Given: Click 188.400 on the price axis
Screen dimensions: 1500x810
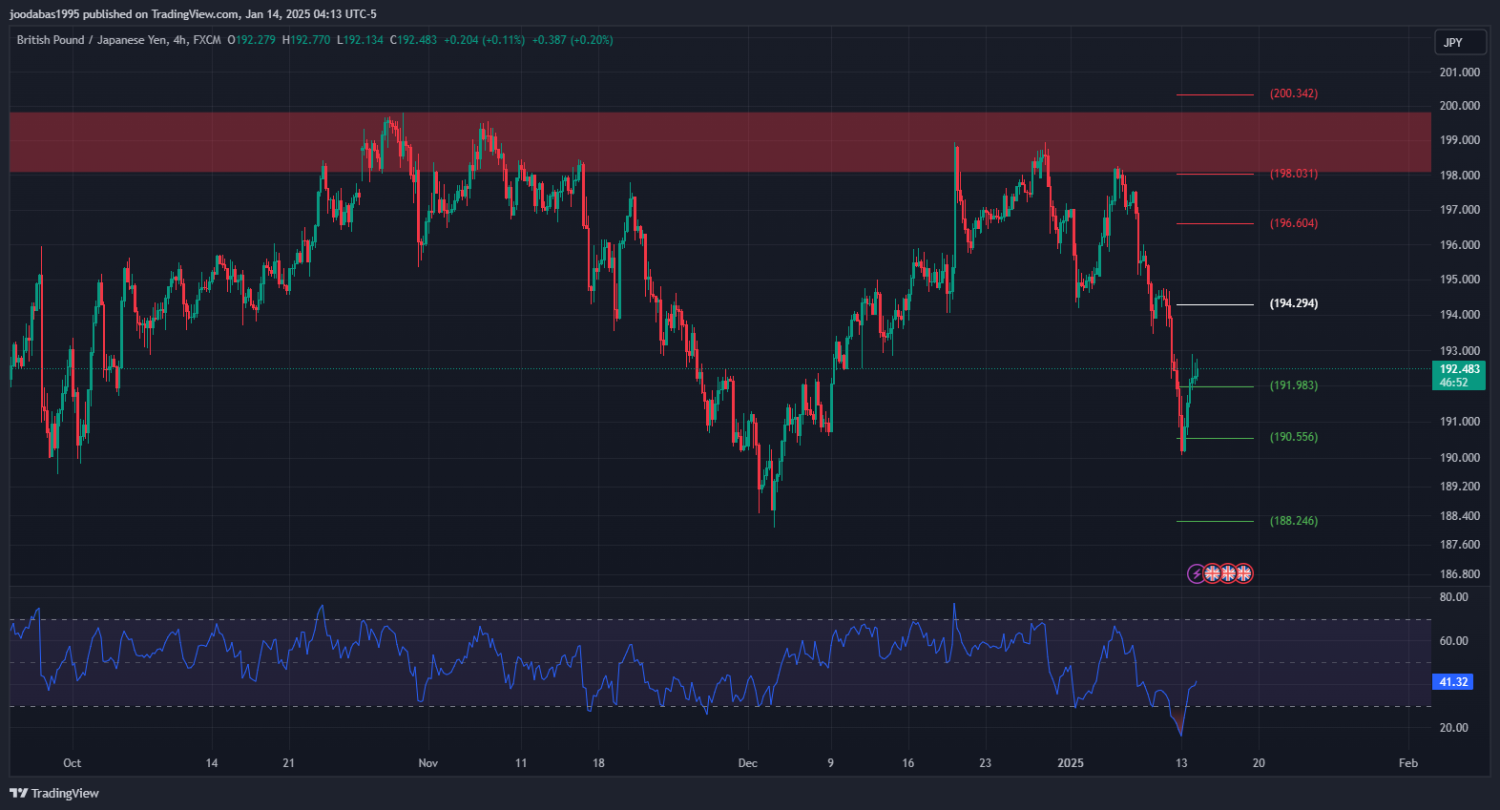Looking at the screenshot, I should tap(1461, 516).
